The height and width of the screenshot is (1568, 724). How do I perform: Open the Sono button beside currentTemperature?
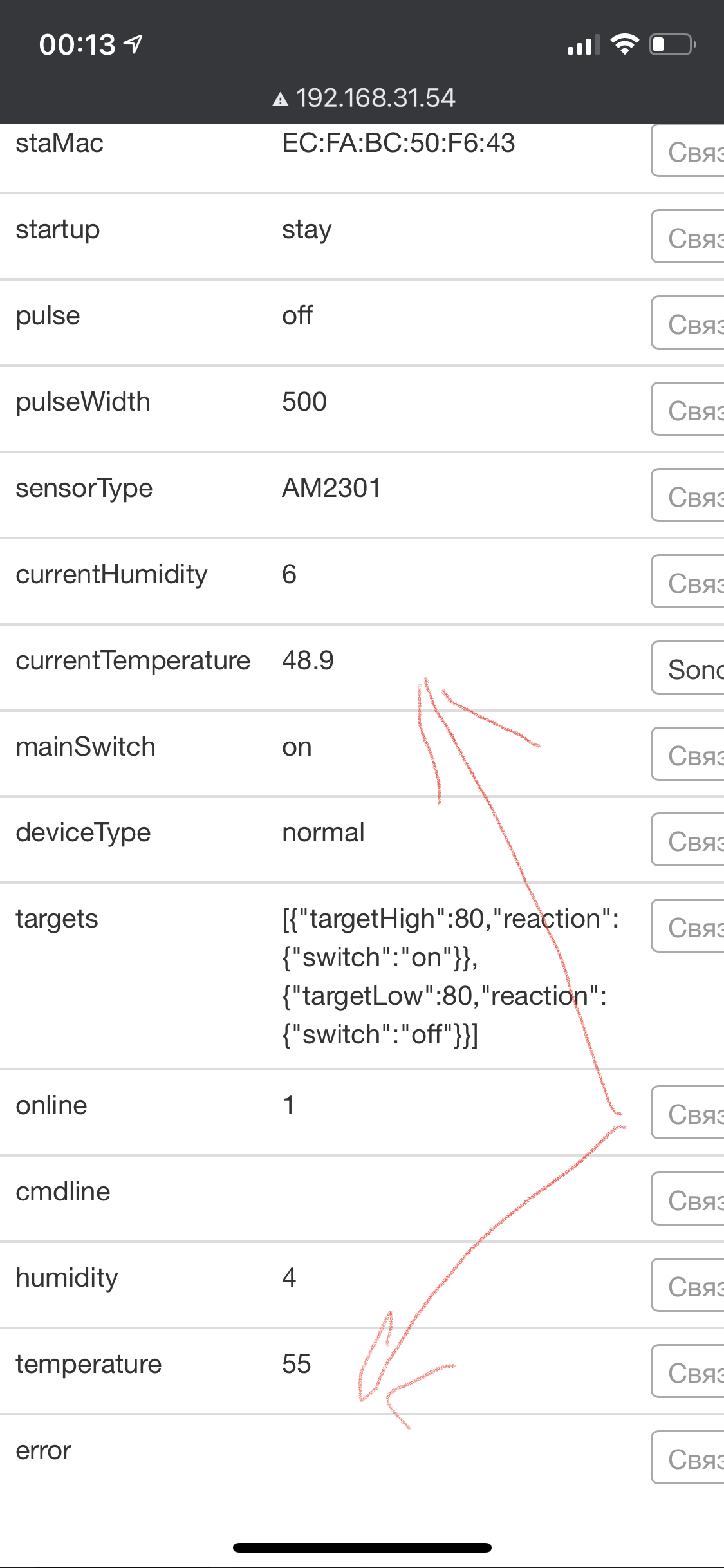point(689,668)
